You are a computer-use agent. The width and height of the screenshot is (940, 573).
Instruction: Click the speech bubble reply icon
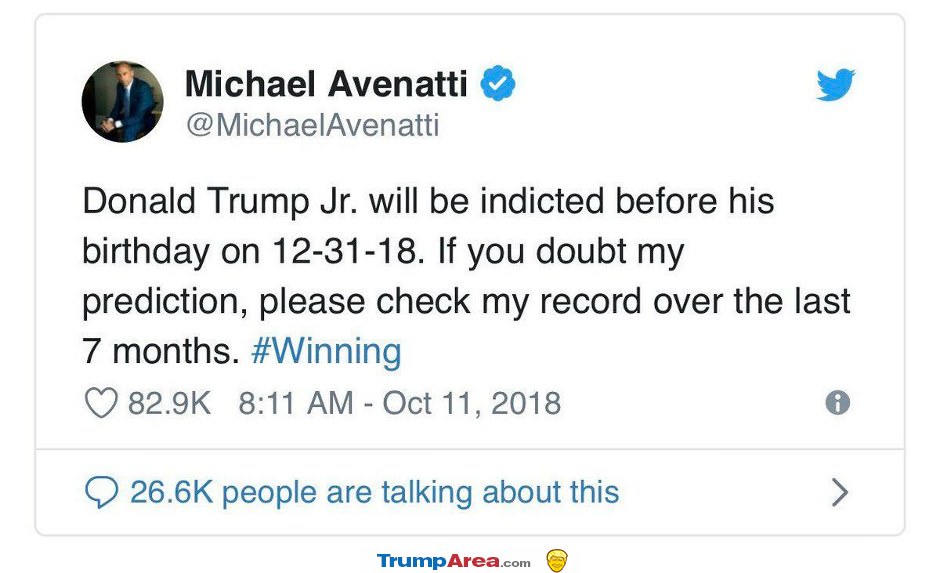pyautogui.click(x=101, y=493)
